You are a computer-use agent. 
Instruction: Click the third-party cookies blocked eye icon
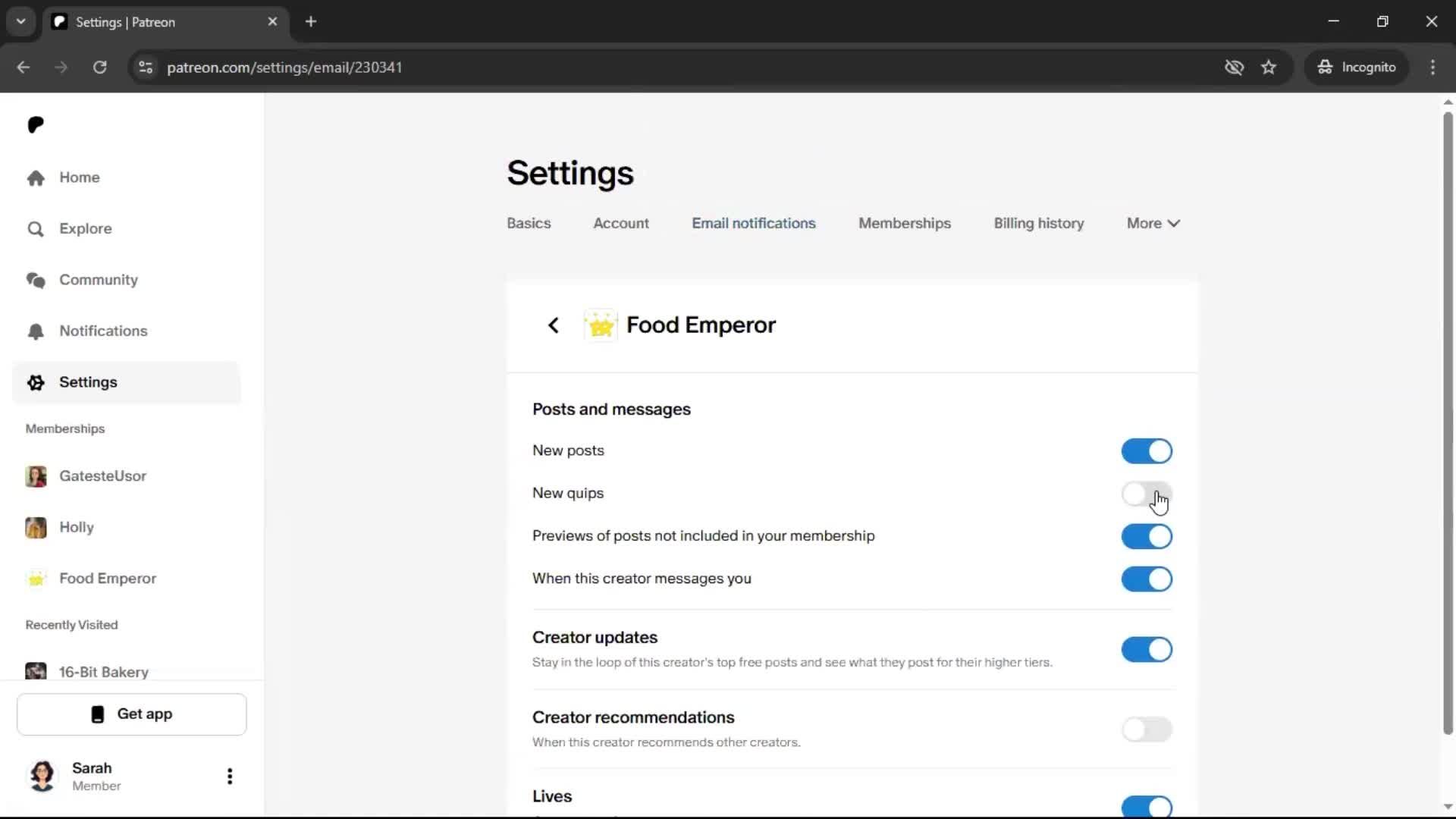point(1235,67)
